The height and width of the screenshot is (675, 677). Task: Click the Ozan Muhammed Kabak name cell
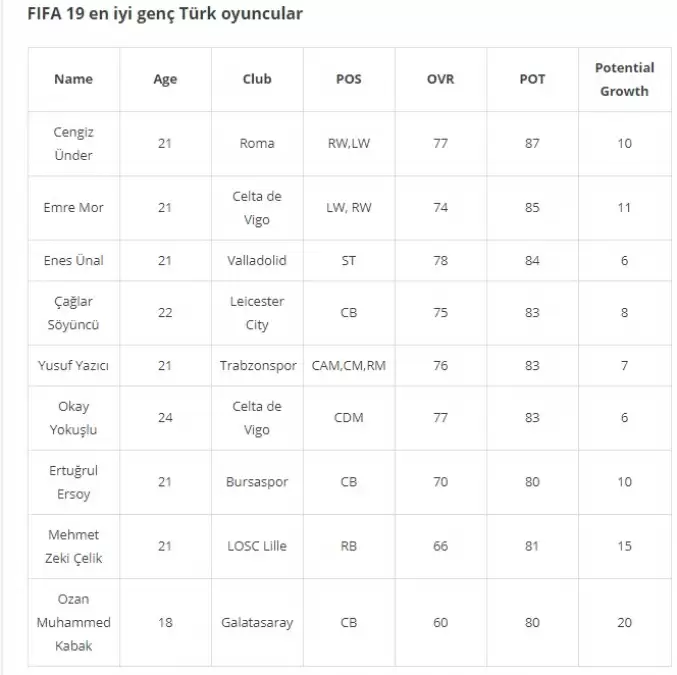click(73, 622)
